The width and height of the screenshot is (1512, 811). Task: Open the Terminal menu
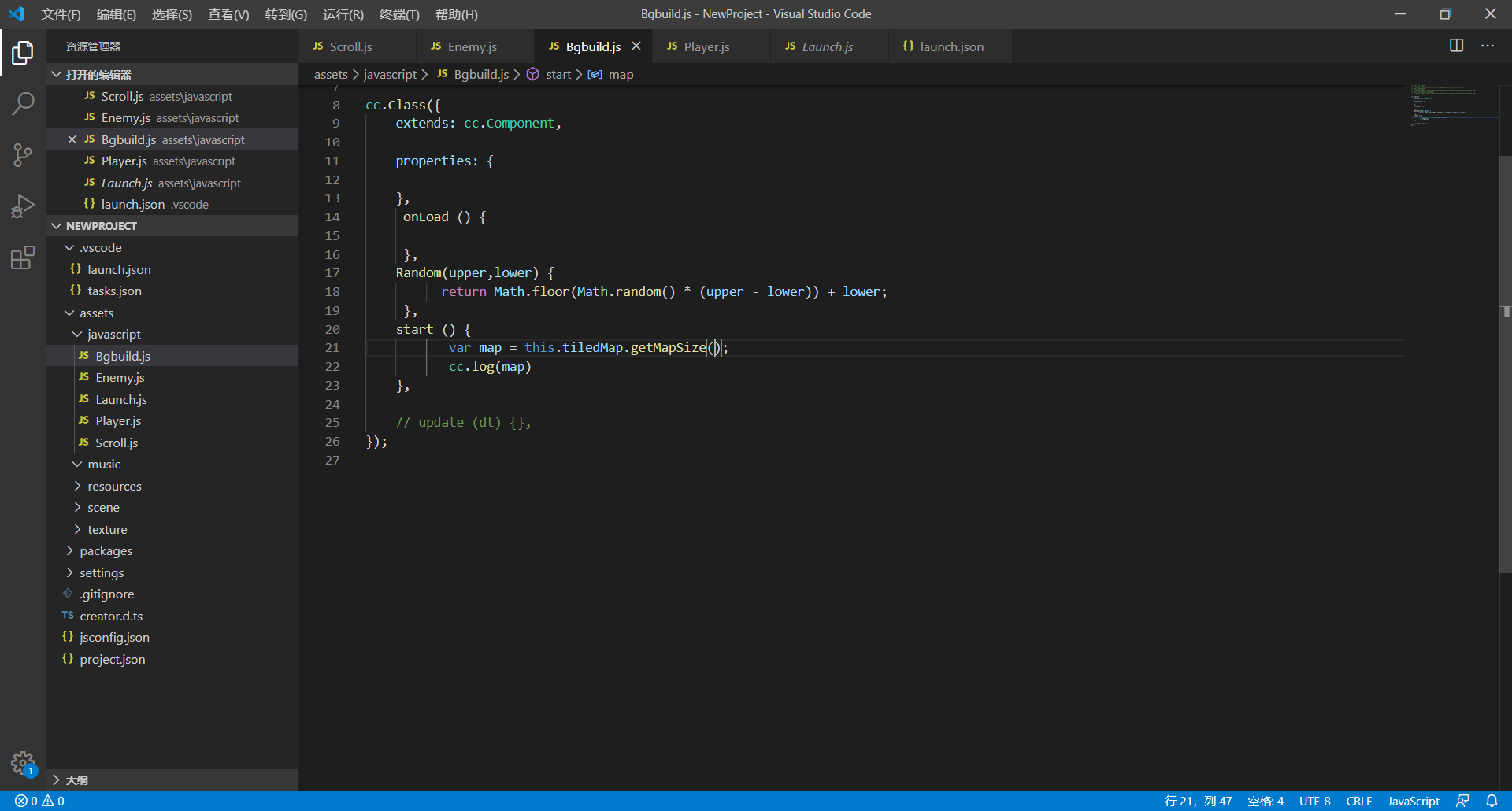399,14
